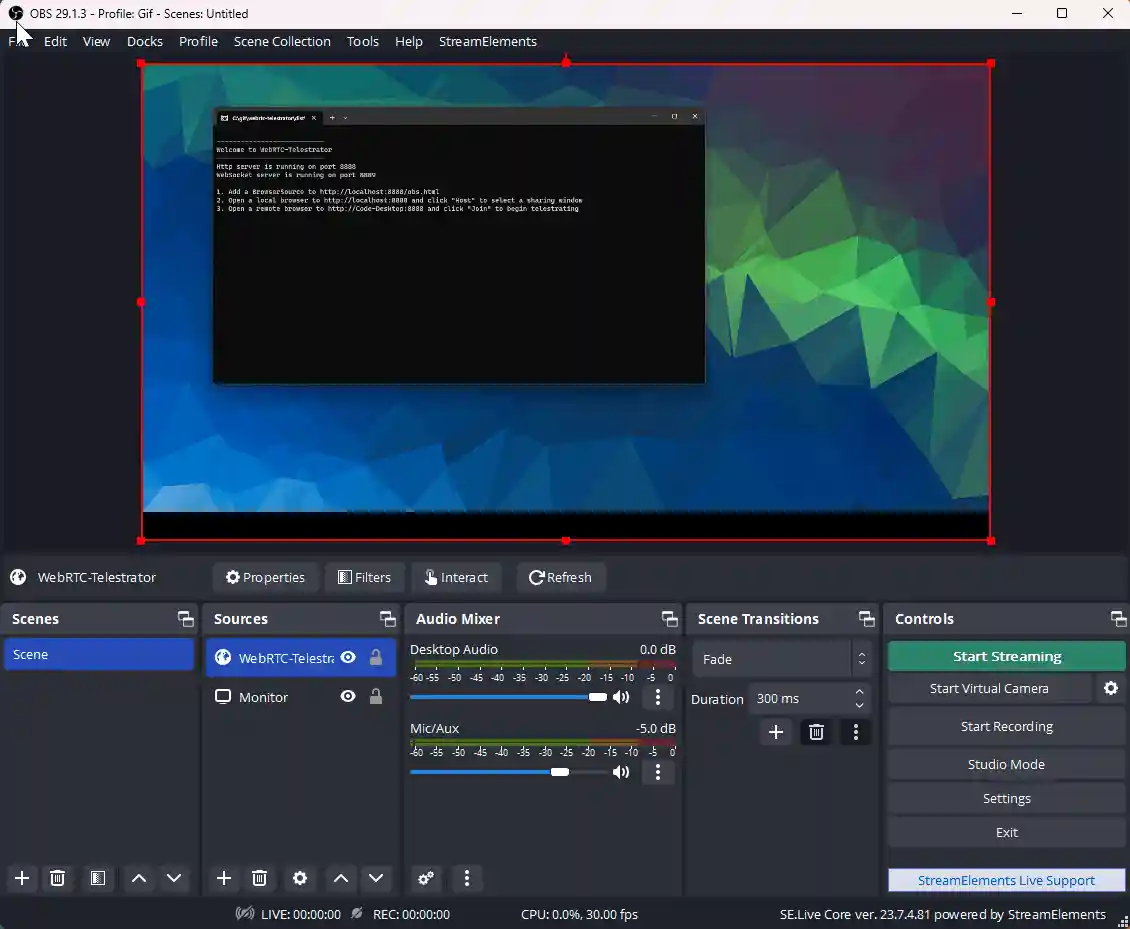Add a new source with the plus icon

coord(224,878)
